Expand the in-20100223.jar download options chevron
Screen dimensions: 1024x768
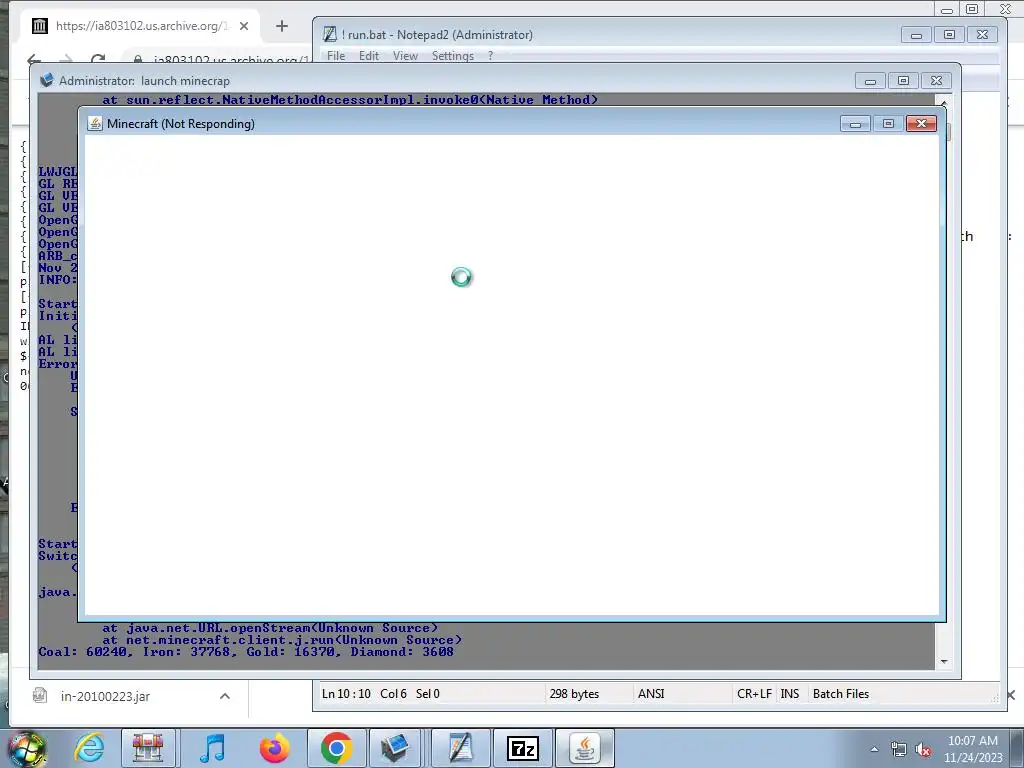tap(225, 696)
